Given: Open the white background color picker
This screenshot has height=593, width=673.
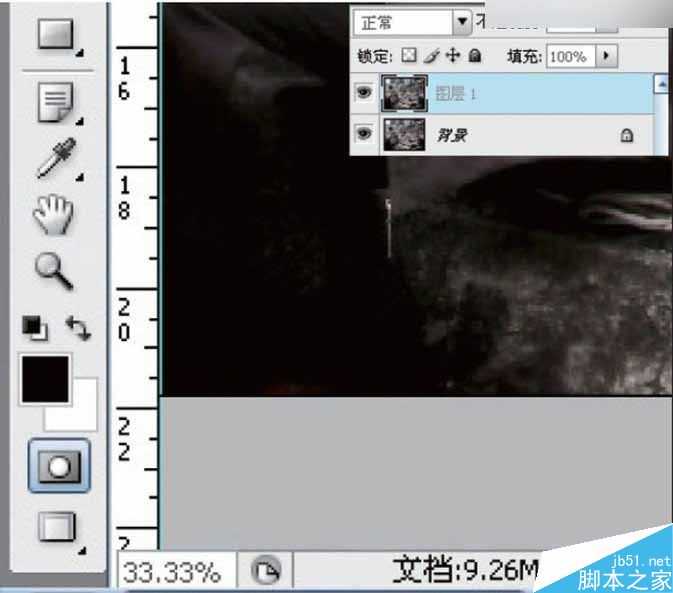Looking at the screenshot, I should tap(84, 415).
